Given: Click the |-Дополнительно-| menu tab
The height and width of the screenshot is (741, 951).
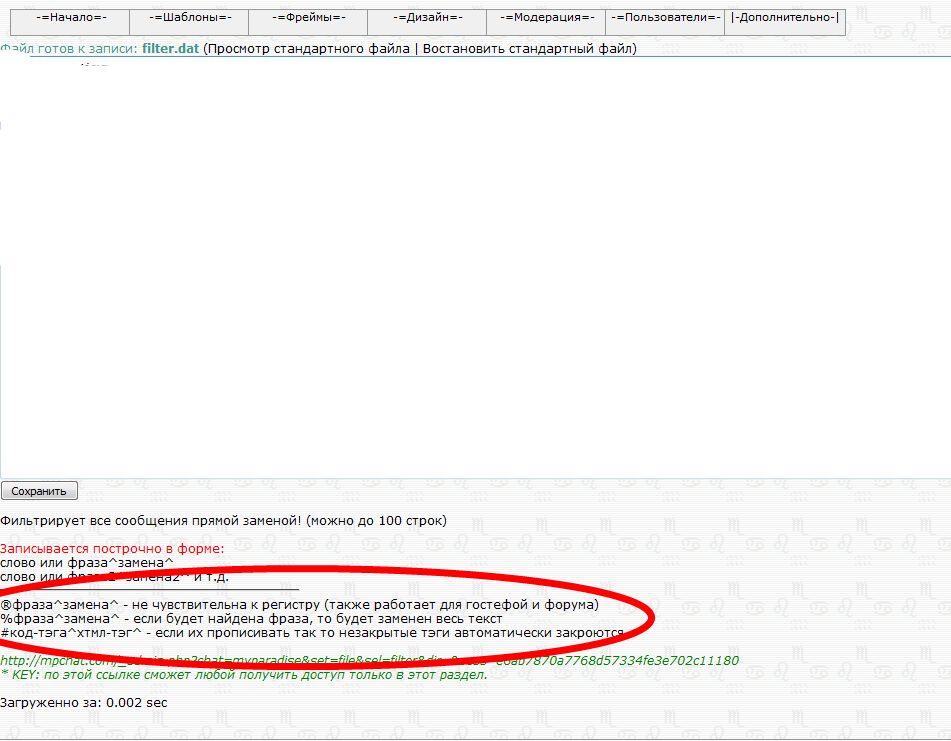Looking at the screenshot, I should [x=785, y=18].
